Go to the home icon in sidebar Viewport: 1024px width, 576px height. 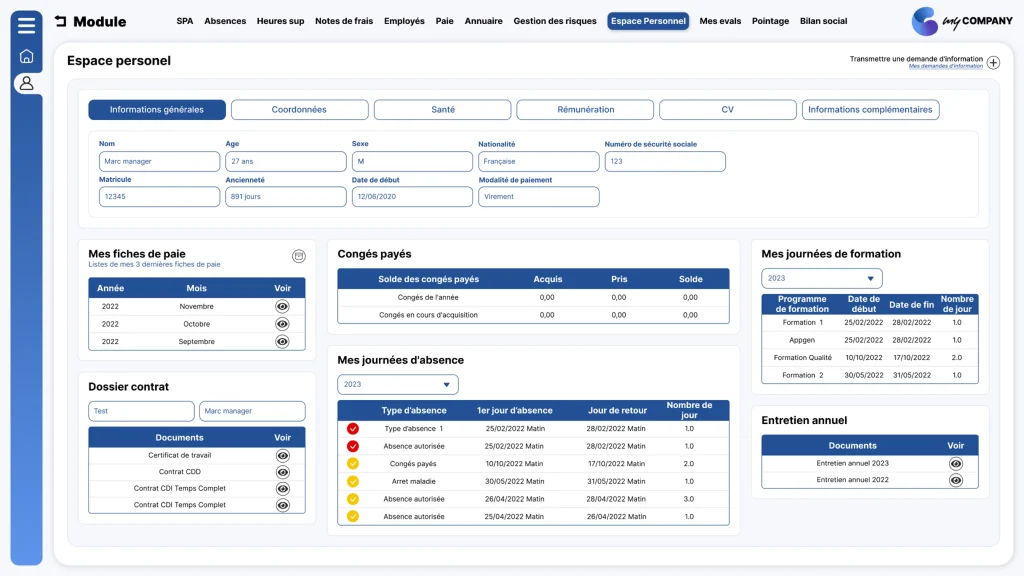point(26,56)
